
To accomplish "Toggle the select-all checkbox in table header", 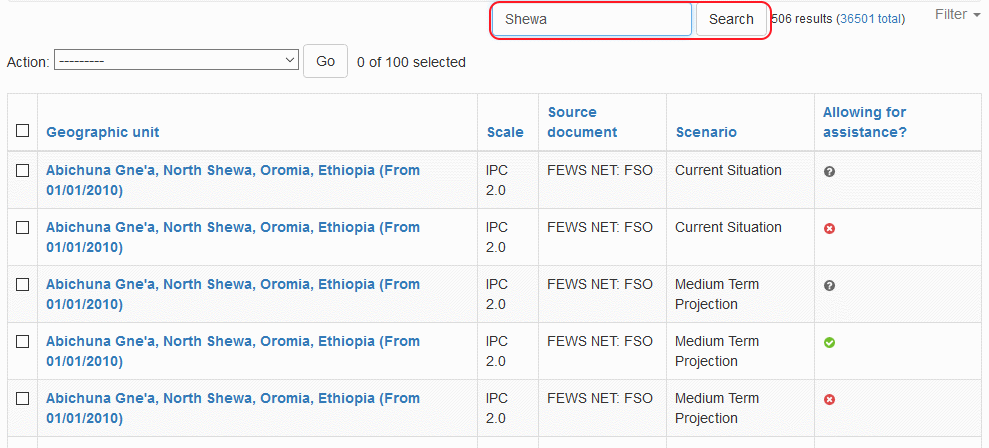I will tap(23, 131).
